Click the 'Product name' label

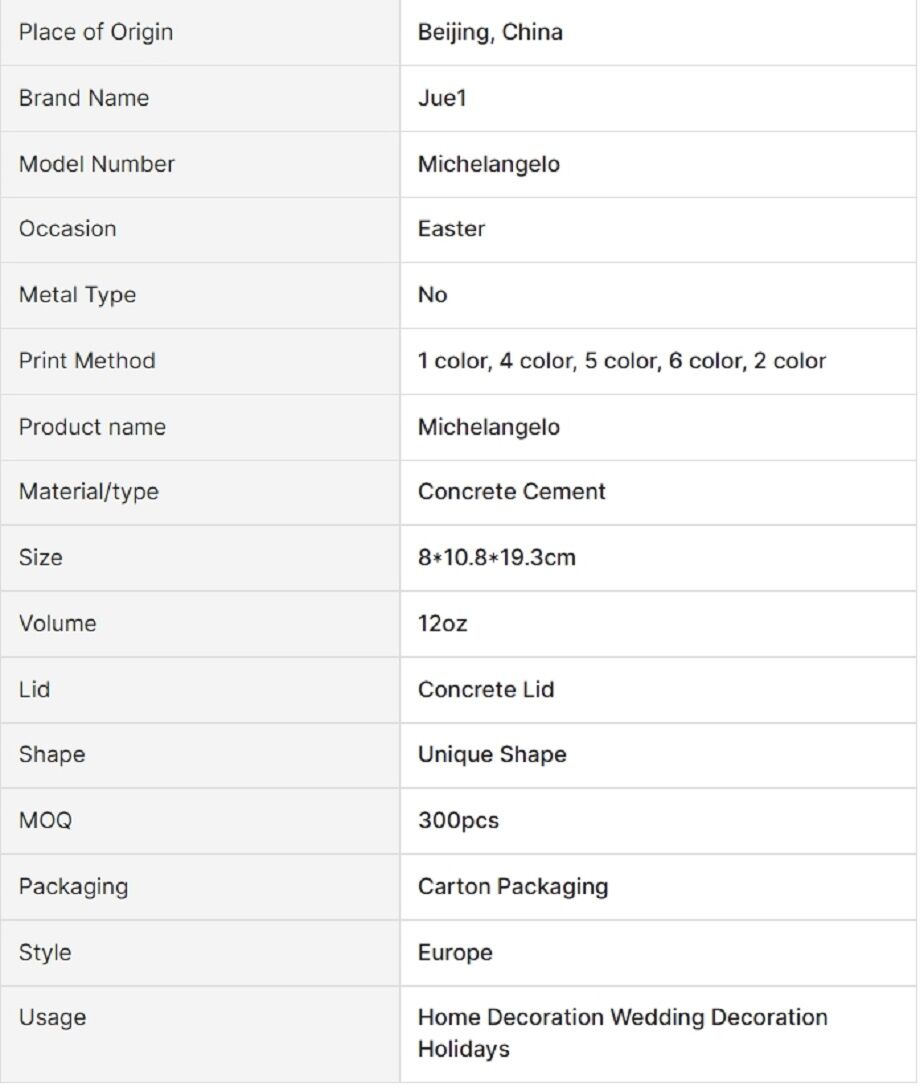(92, 427)
